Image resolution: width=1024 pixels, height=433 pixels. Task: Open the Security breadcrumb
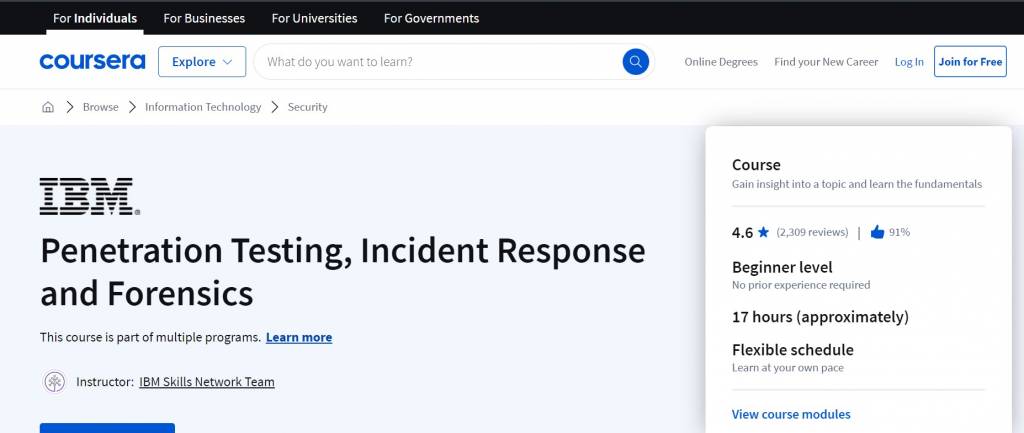[308, 107]
